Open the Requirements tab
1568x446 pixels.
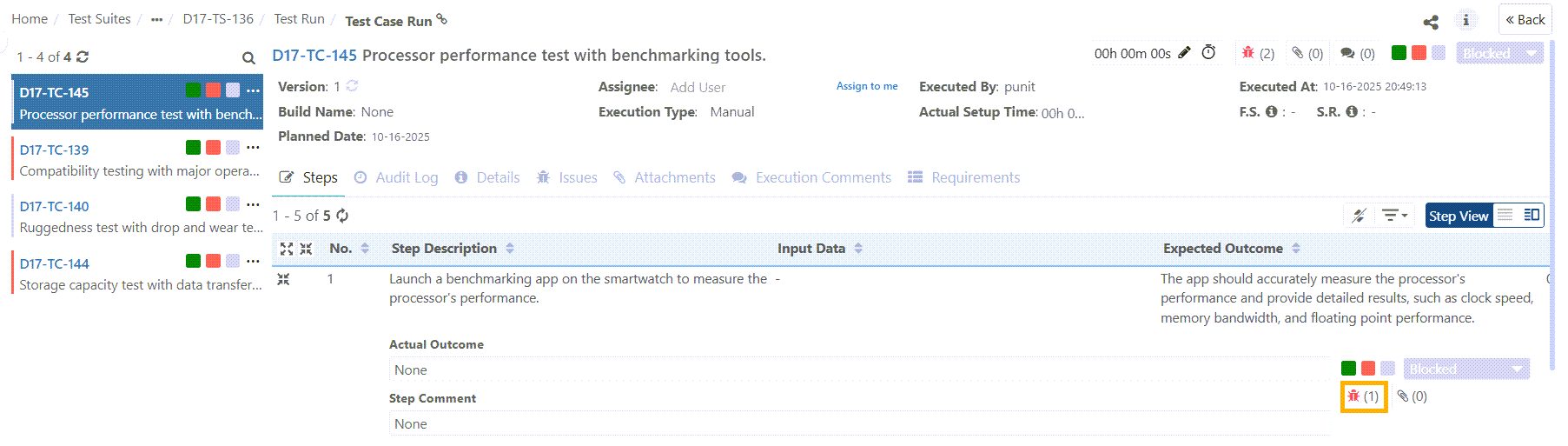964,177
